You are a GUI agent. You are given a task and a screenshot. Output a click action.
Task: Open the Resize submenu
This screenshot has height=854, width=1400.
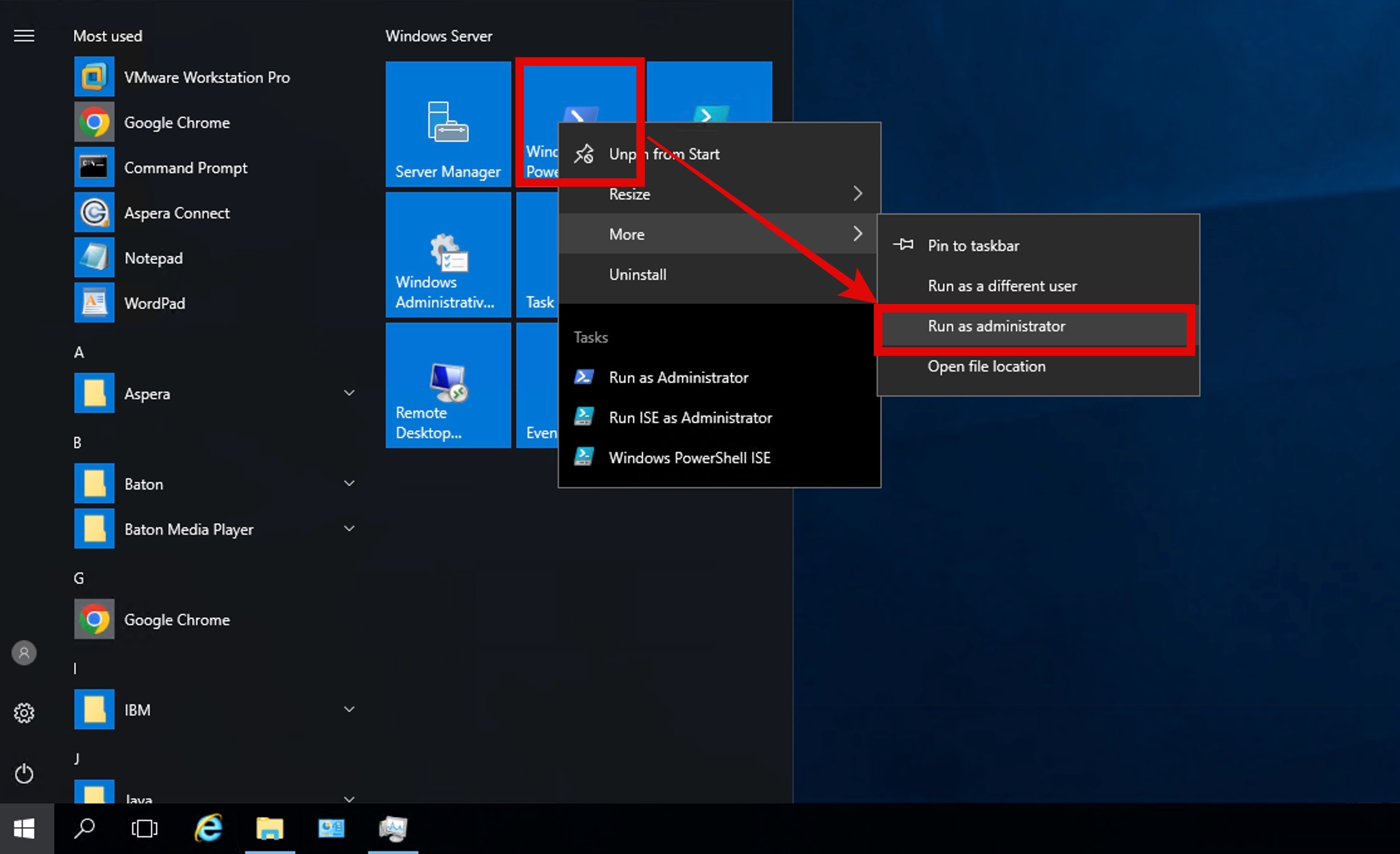pos(719,194)
